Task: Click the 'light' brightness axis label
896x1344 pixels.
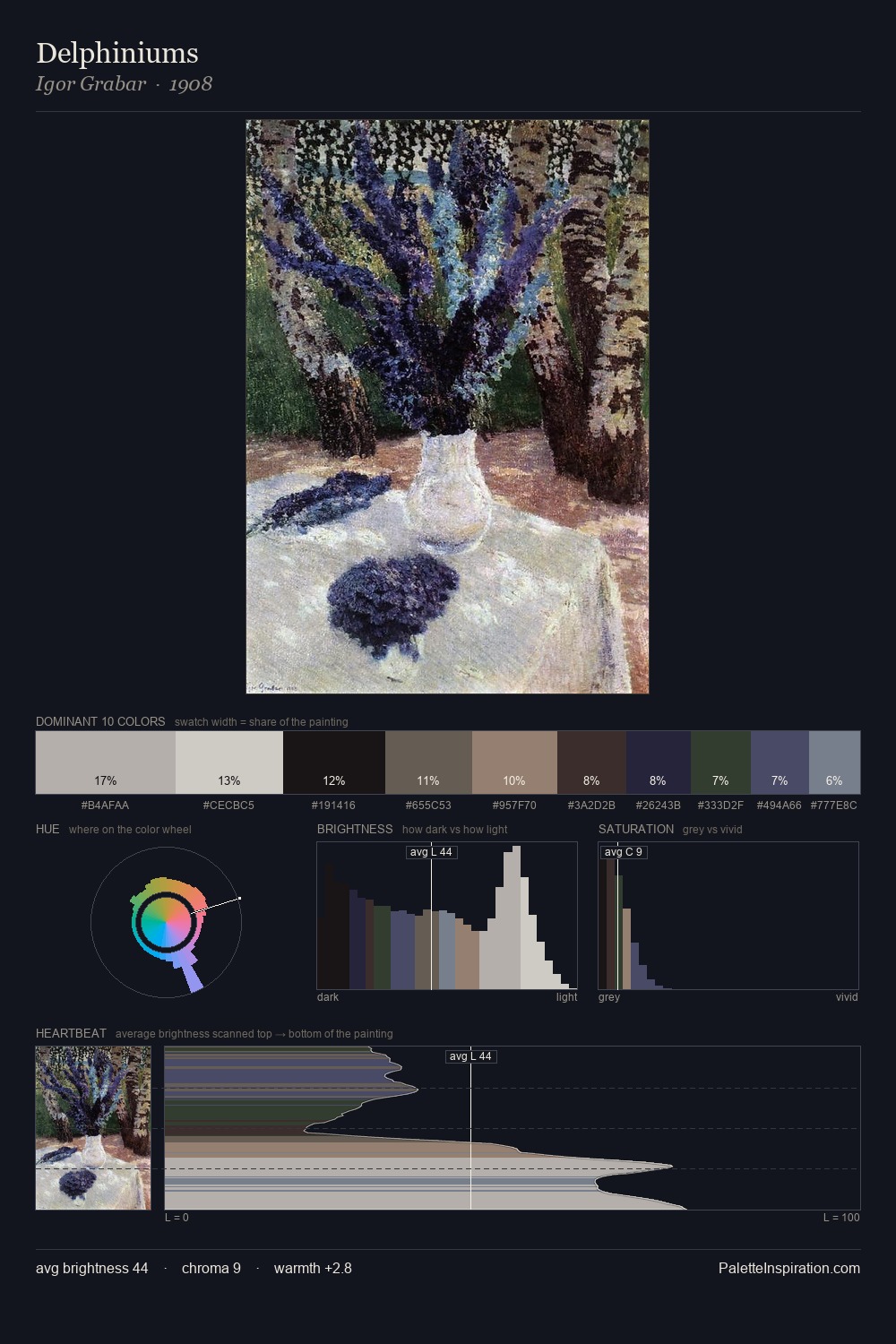Action: (x=567, y=997)
